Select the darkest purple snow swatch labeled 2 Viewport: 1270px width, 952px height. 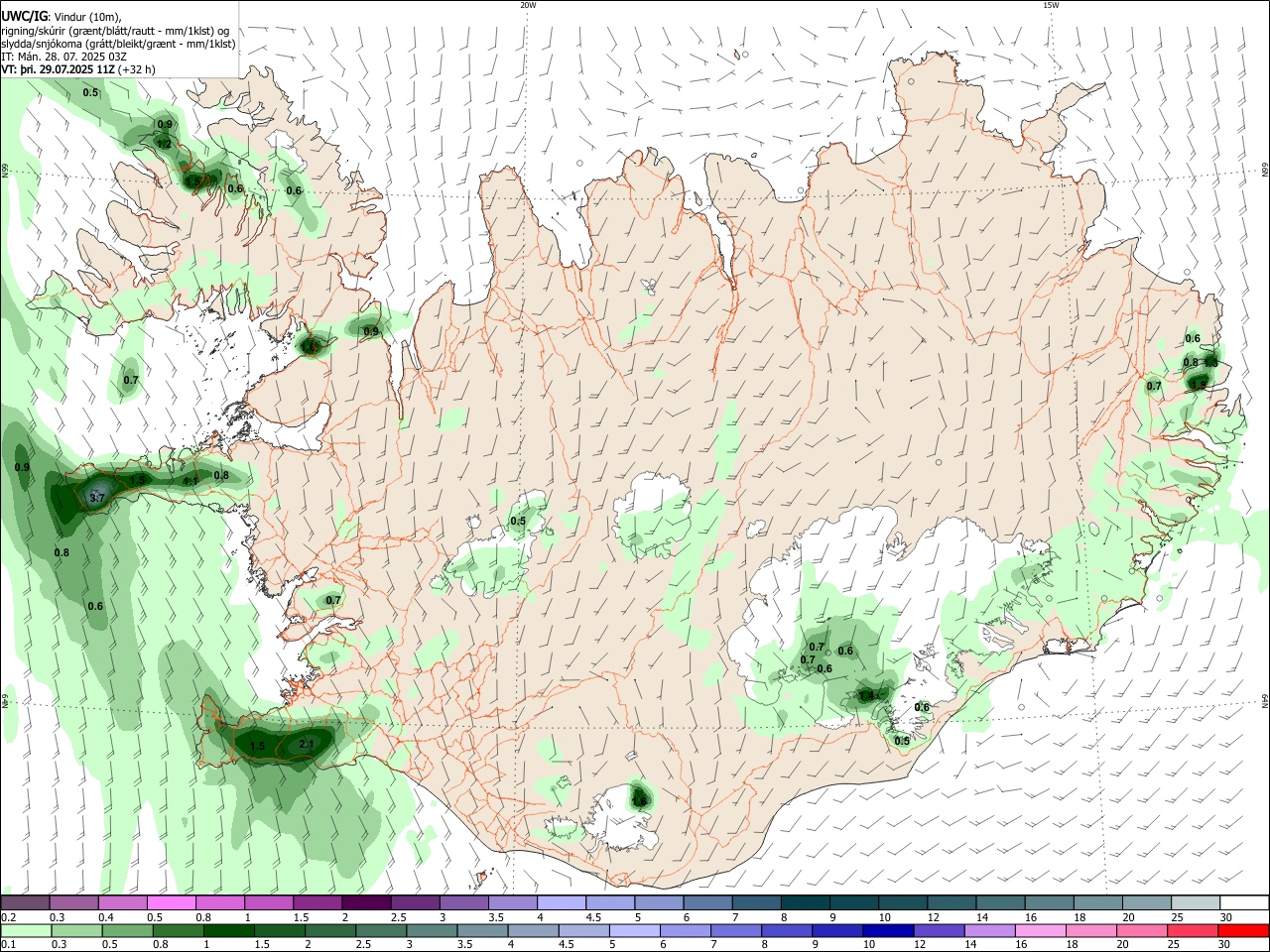click(365, 902)
